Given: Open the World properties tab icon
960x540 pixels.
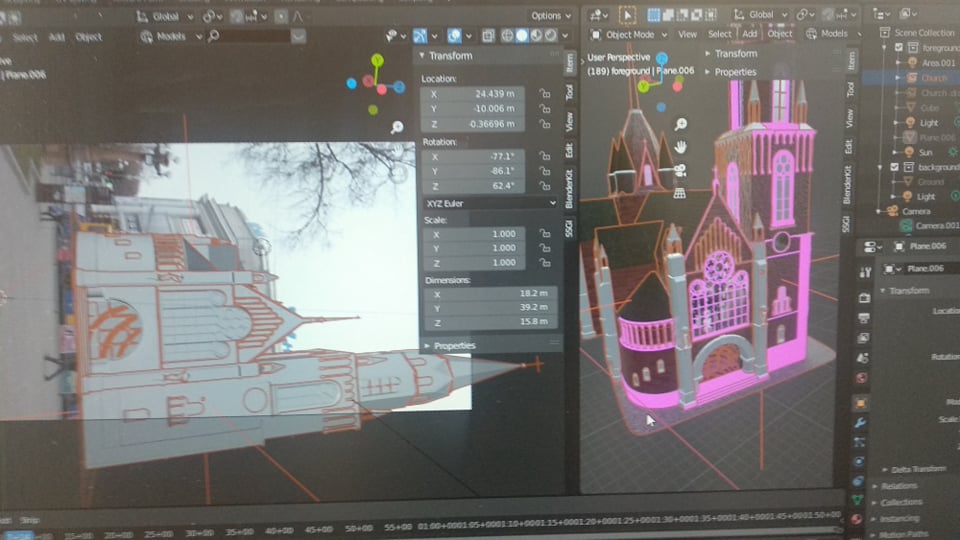Looking at the screenshot, I should (x=861, y=378).
